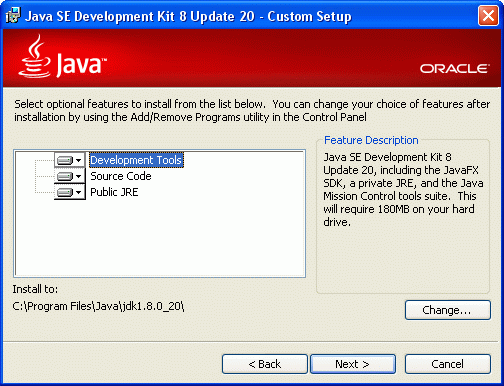504x386 pixels.
Task: Click the feature description paragraph text
Action: [x=403, y=189]
